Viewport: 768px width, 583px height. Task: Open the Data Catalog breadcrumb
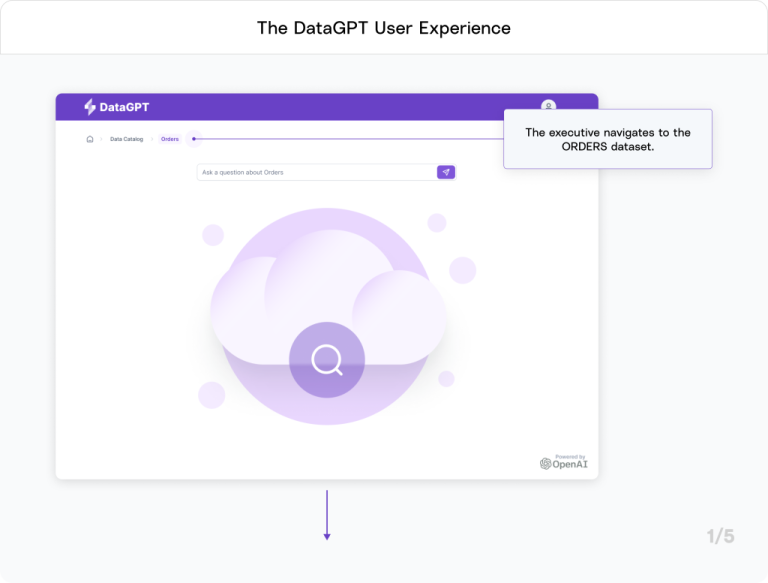(x=127, y=139)
